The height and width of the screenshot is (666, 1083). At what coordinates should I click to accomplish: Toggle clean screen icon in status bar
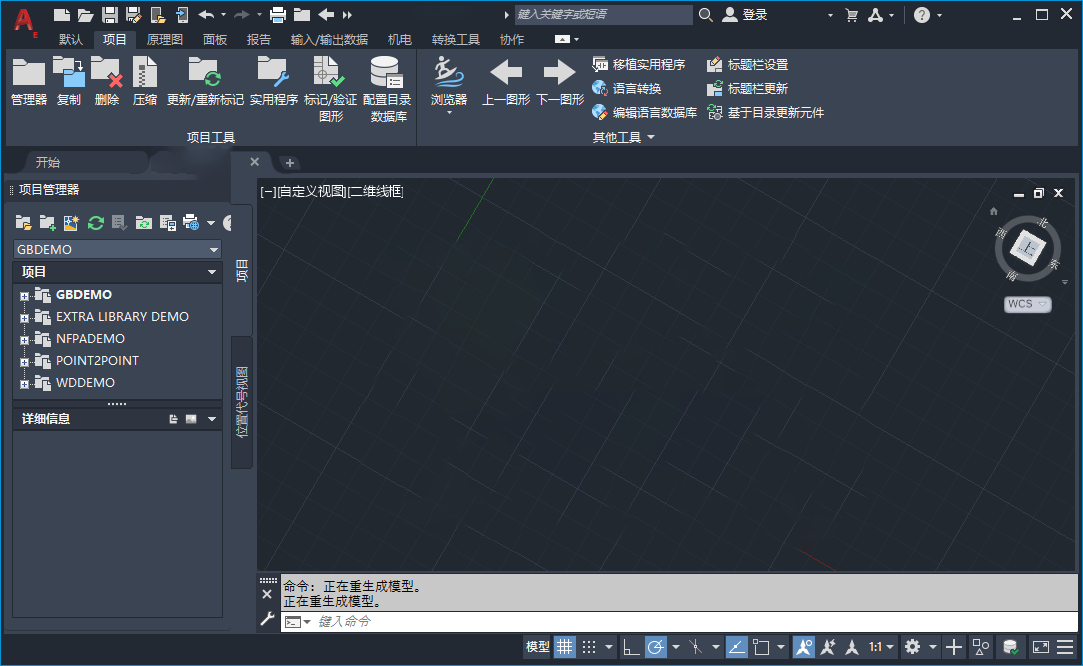(1040, 647)
